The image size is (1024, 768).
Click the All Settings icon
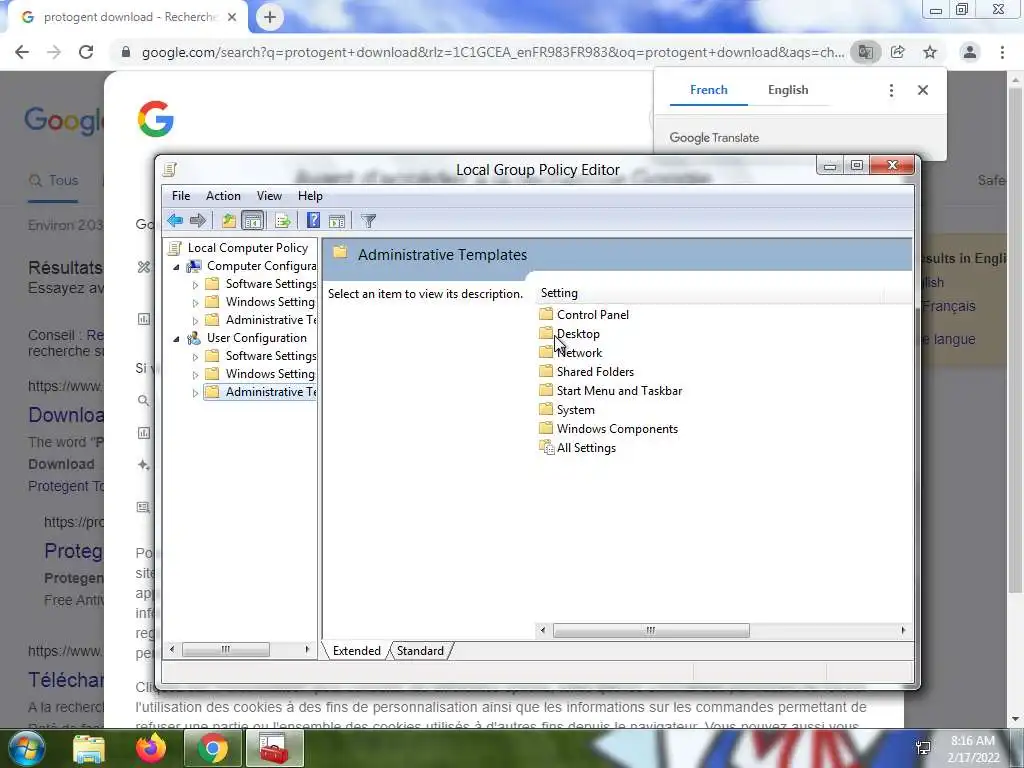point(547,447)
